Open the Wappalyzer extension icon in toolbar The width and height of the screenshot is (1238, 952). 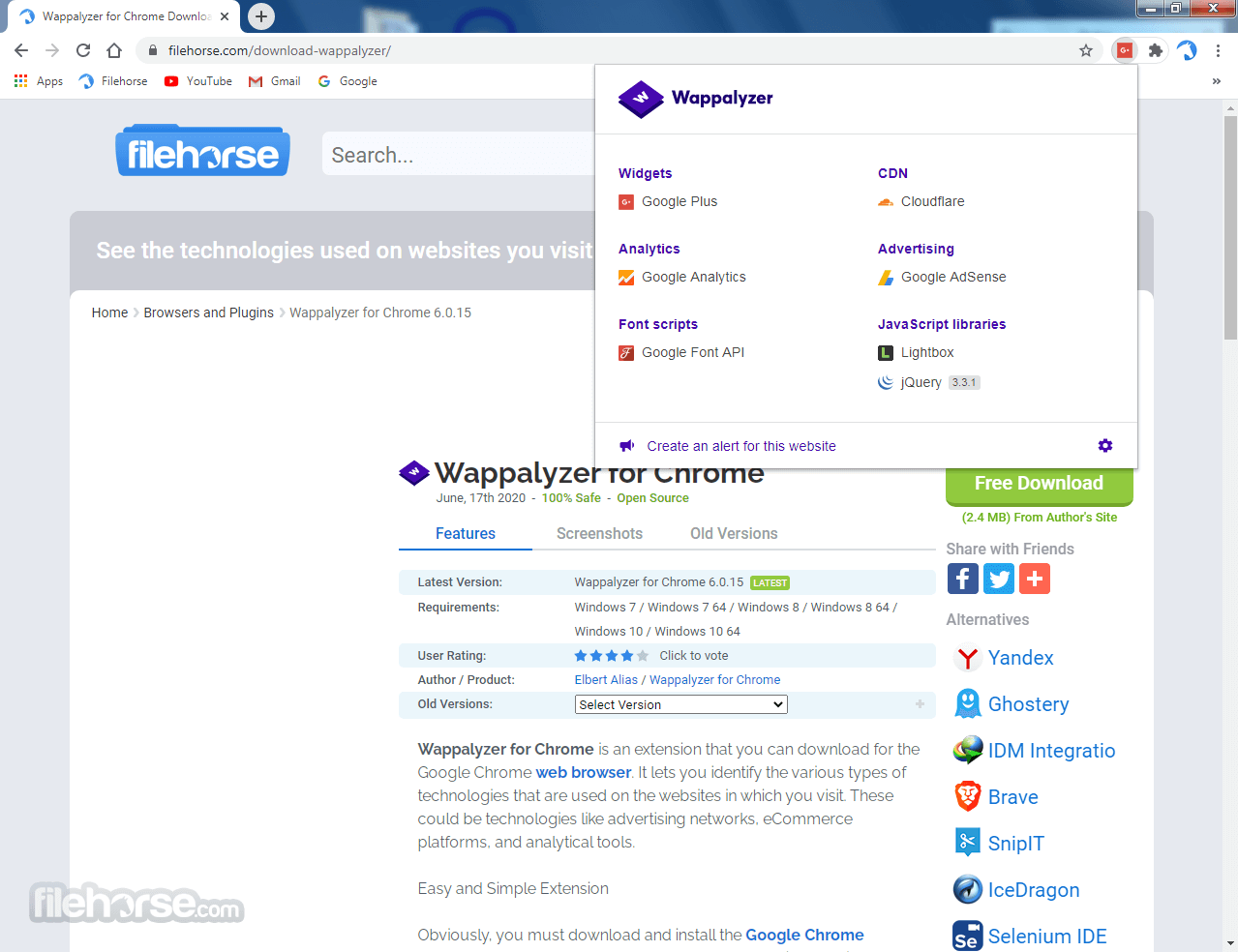coord(1124,50)
